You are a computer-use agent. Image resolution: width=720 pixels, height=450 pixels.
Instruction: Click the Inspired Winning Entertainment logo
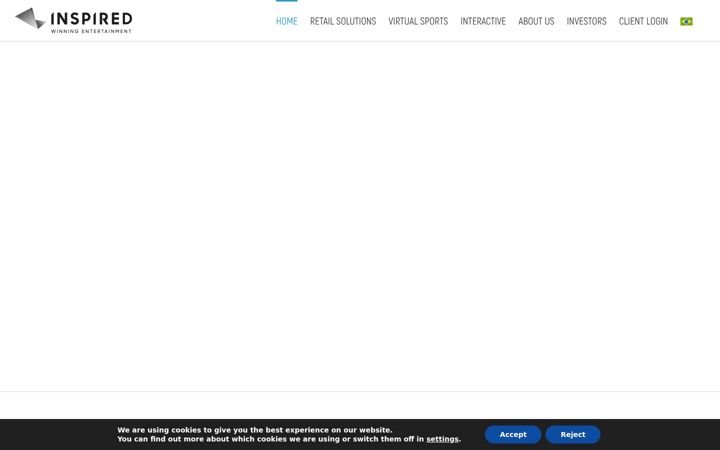pos(73,20)
